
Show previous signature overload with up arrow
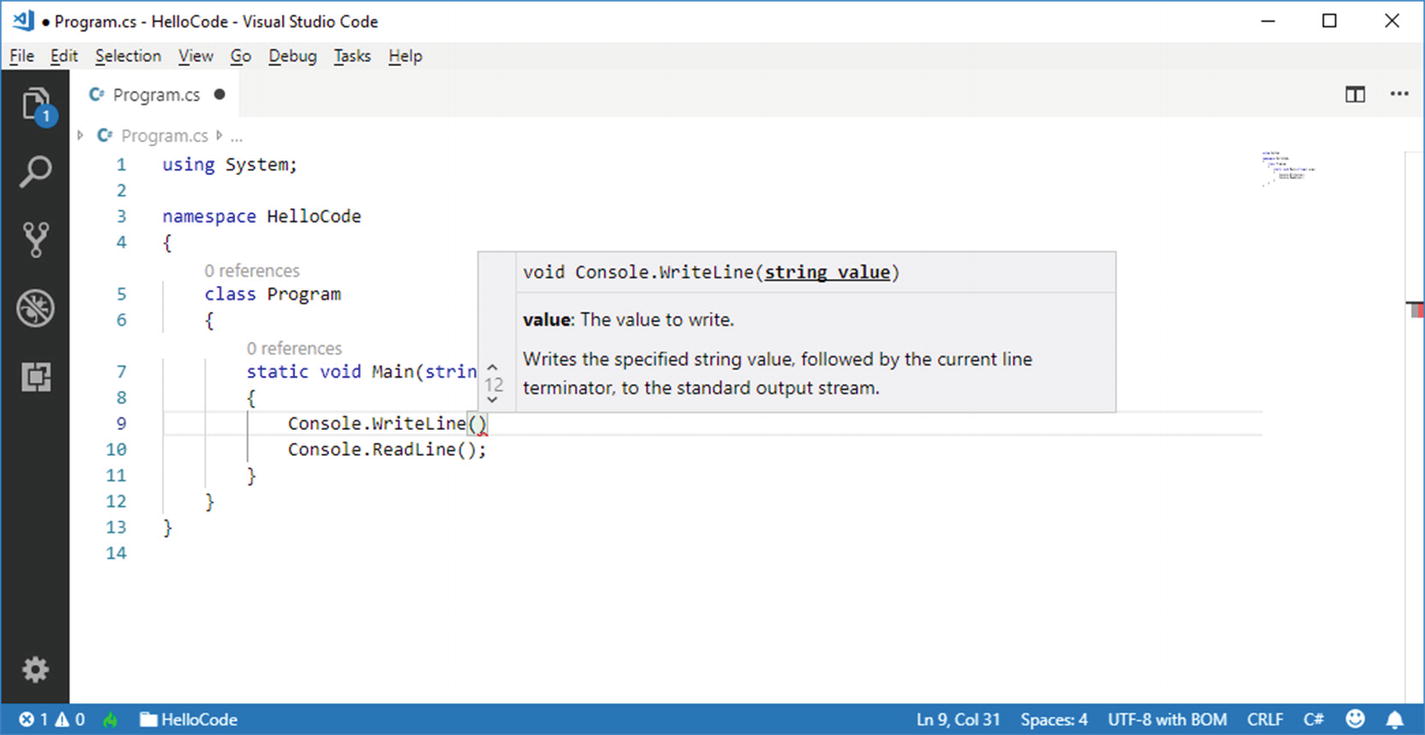[493, 367]
